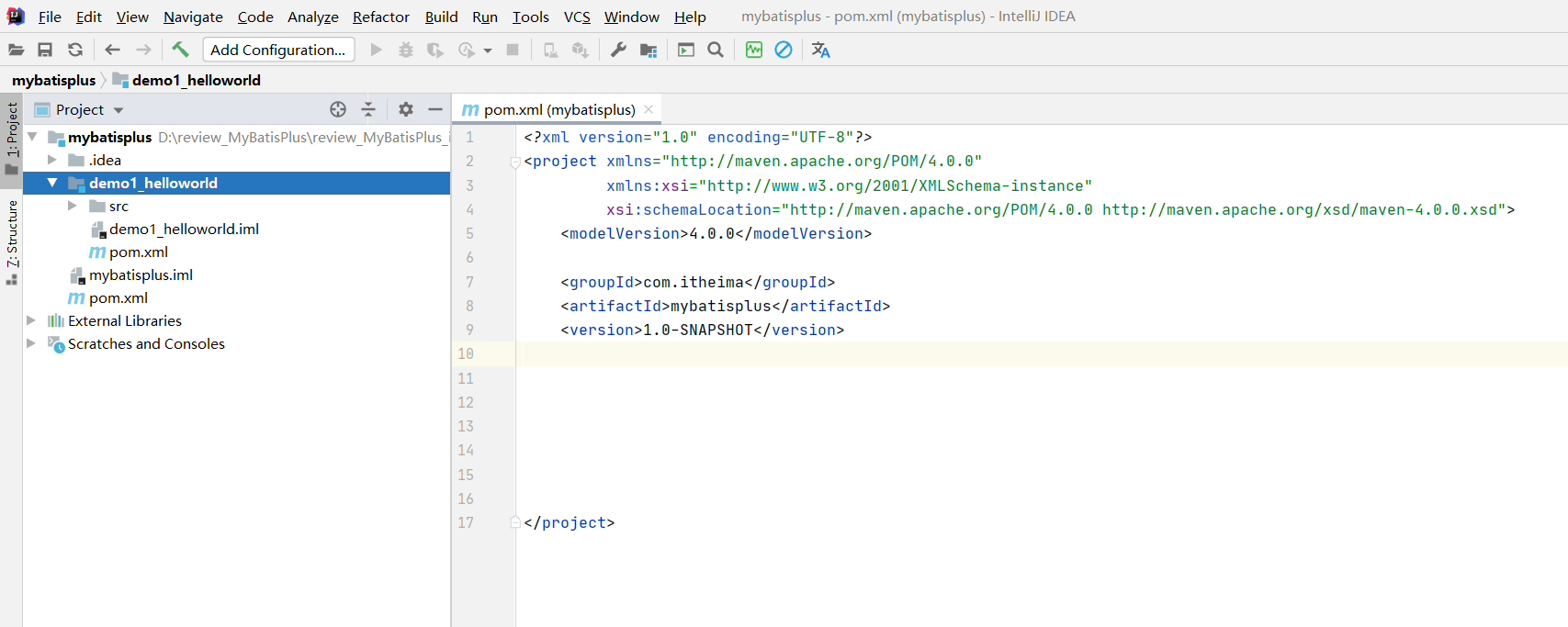Hide the Project panel with minus icon
This screenshot has height=627, width=1568.
pos(435,109)
